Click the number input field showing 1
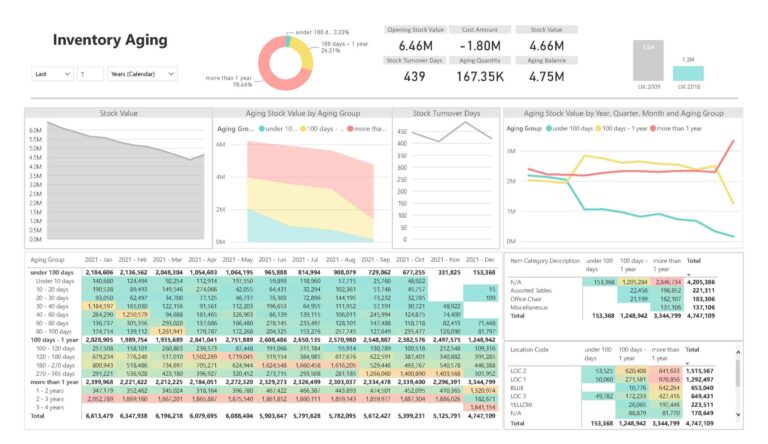This screenshot has height=444, width=768. 89,74
